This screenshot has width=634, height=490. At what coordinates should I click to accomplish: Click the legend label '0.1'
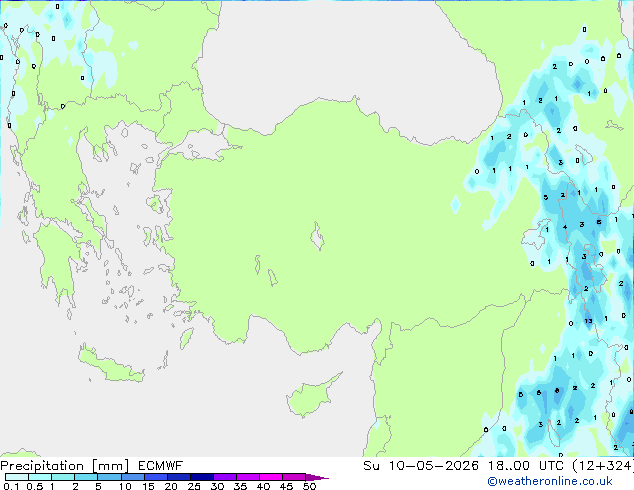pyautogui.click(x=11, y=486)
